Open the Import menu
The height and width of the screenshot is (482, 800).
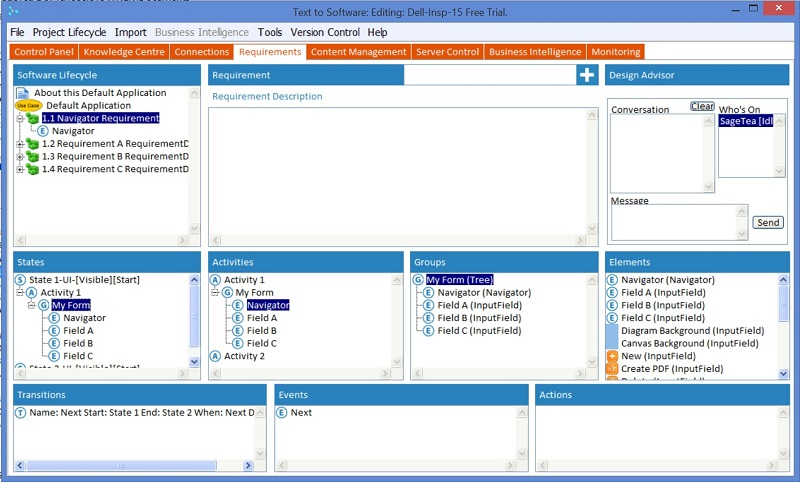[131, 32]
